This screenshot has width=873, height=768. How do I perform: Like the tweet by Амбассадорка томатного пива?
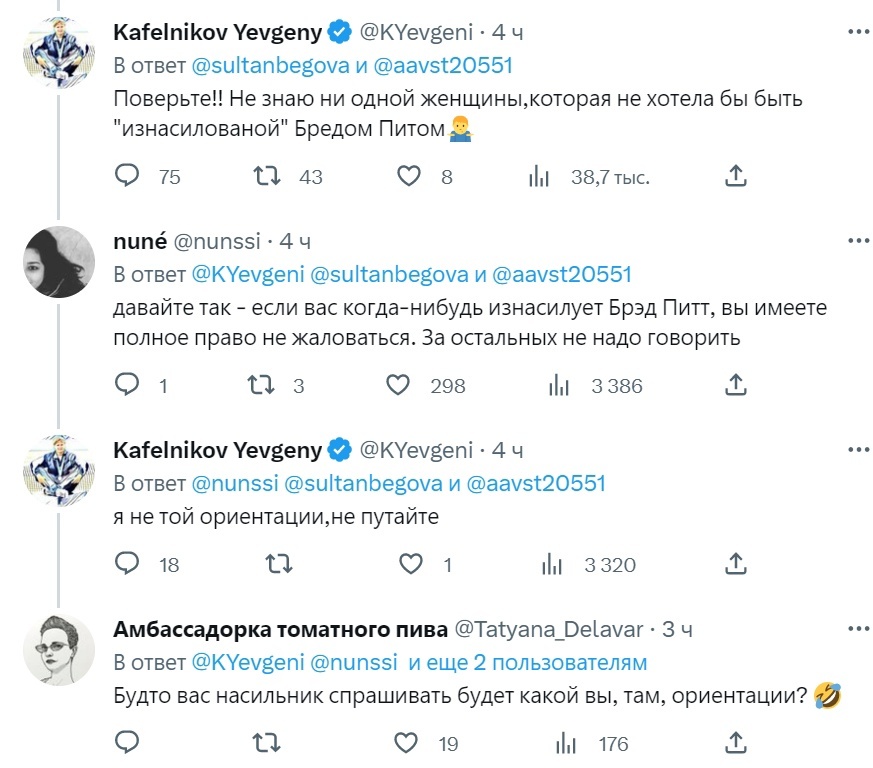[405, 743]
